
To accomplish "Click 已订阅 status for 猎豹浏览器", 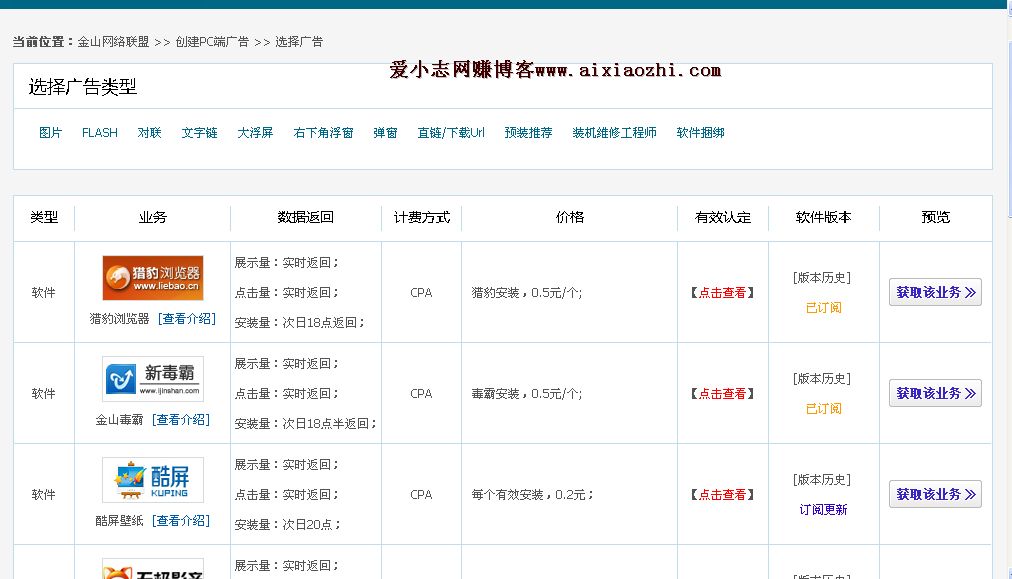I will click(824, 307).
